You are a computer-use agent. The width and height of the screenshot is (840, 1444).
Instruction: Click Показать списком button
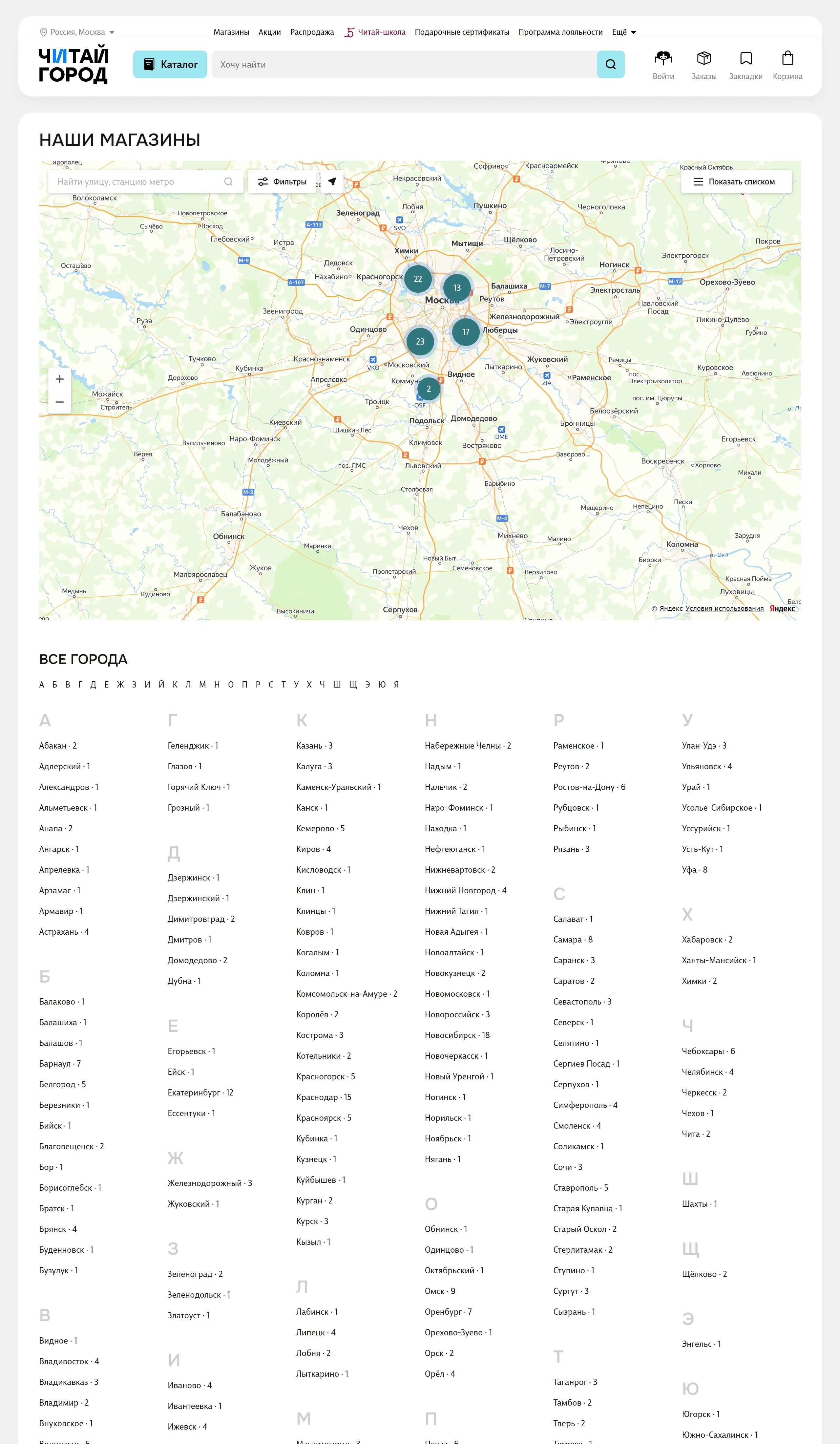click(736, 181)
